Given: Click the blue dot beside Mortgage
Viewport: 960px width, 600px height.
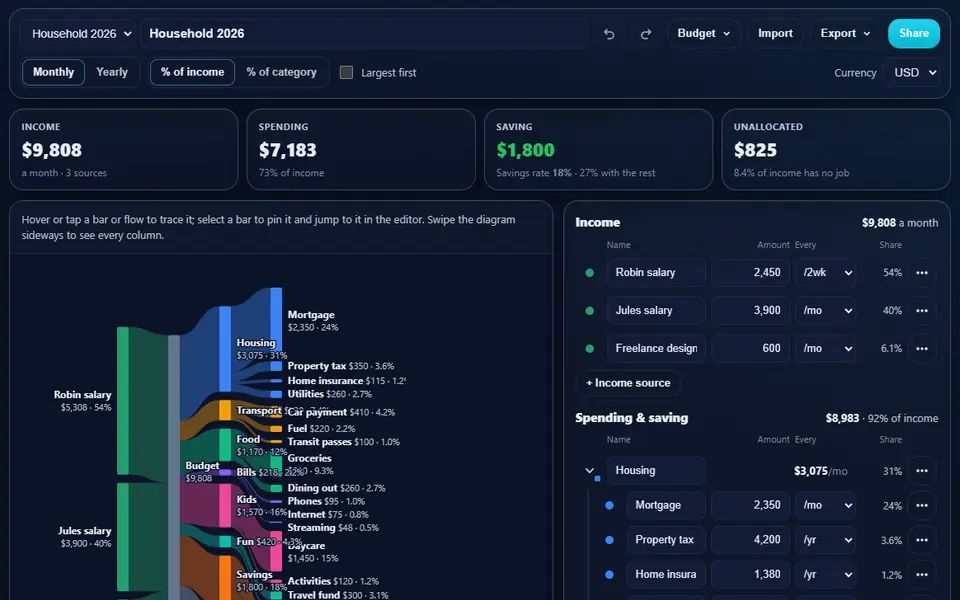Looking at the screenshot, I should (x=609, y=506).
